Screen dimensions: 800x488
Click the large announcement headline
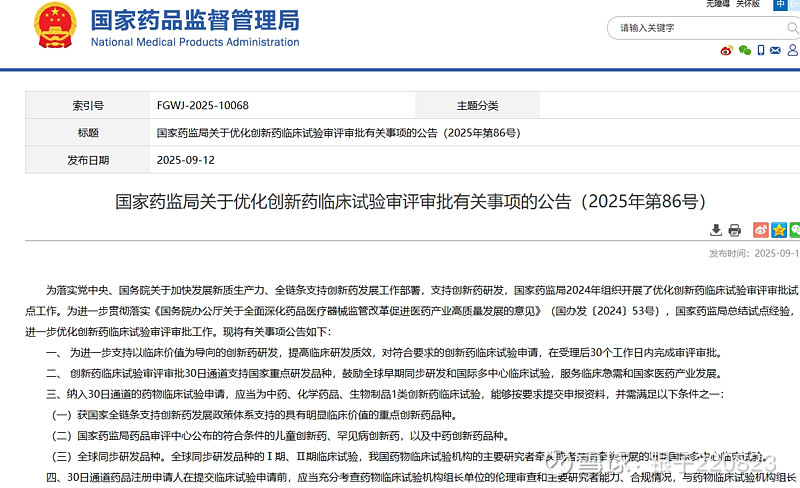pos(411,201)
